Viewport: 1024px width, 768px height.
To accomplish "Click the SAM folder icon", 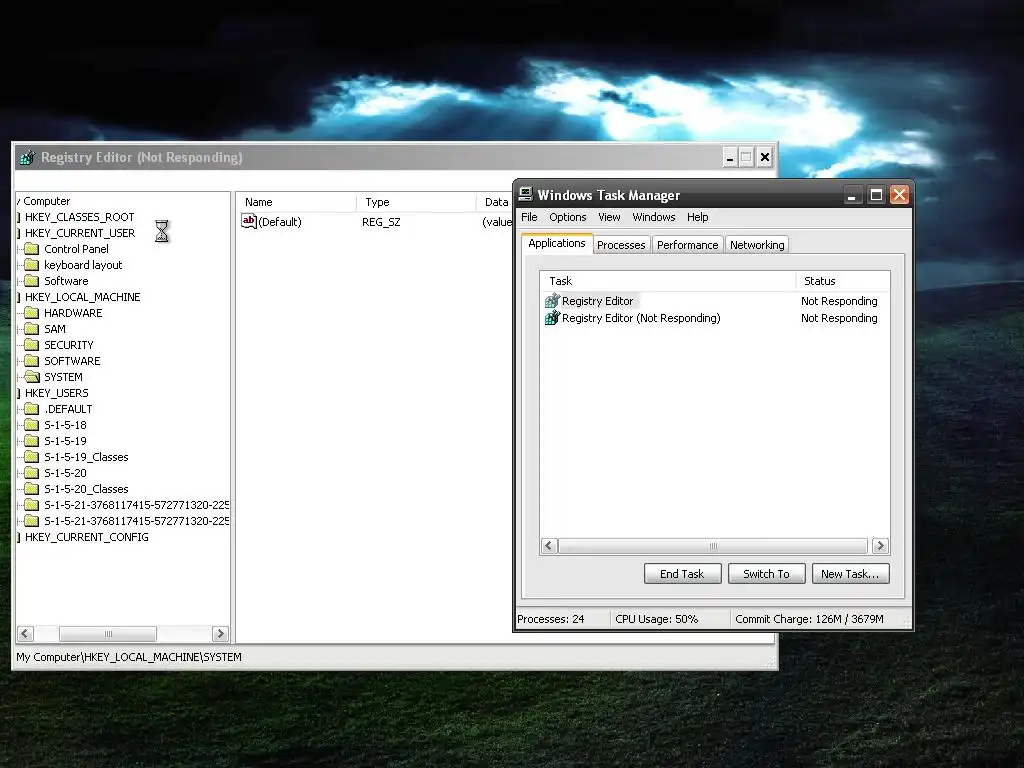I will point(31,328).
